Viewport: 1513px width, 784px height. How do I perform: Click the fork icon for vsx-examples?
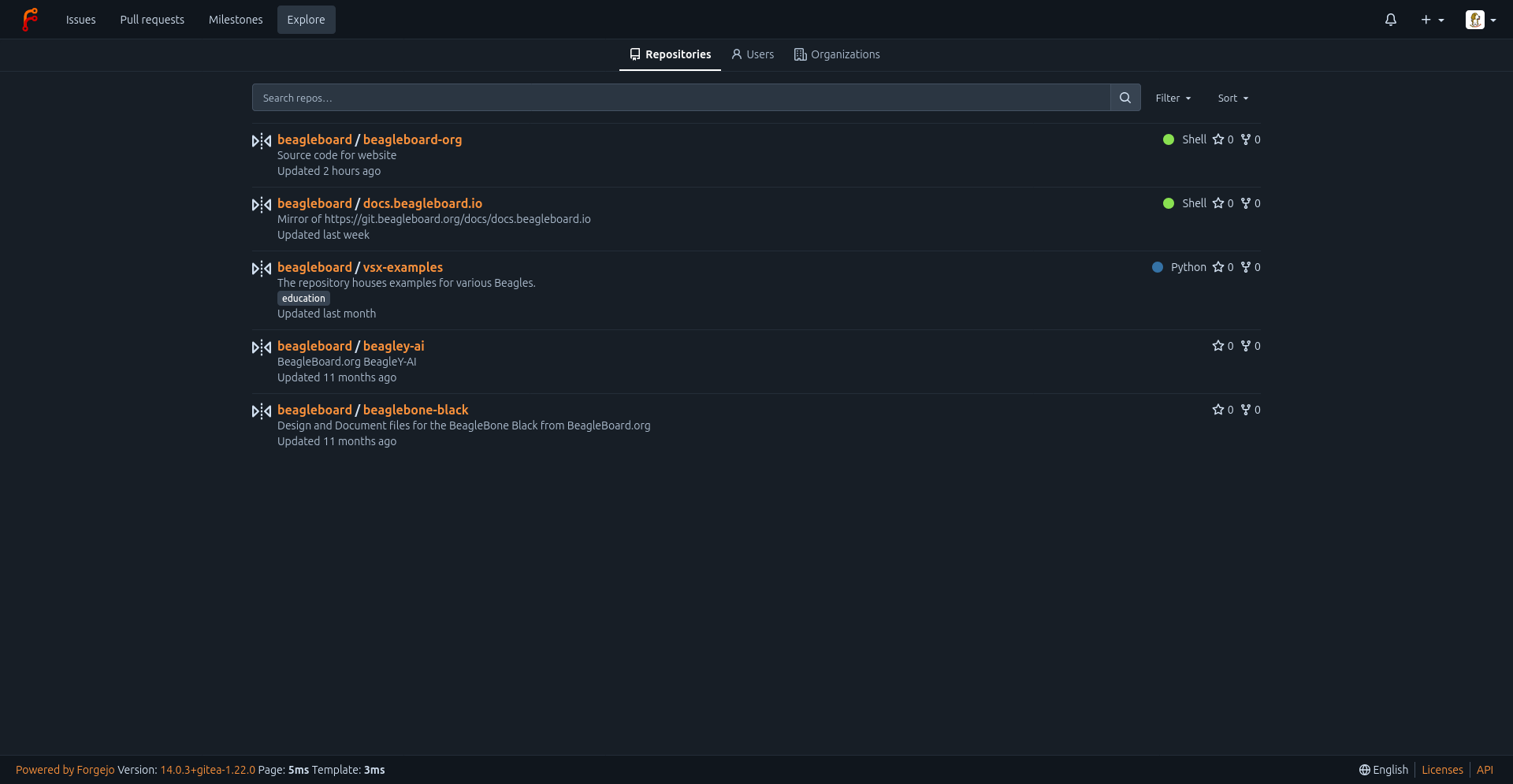point(1246,267)
